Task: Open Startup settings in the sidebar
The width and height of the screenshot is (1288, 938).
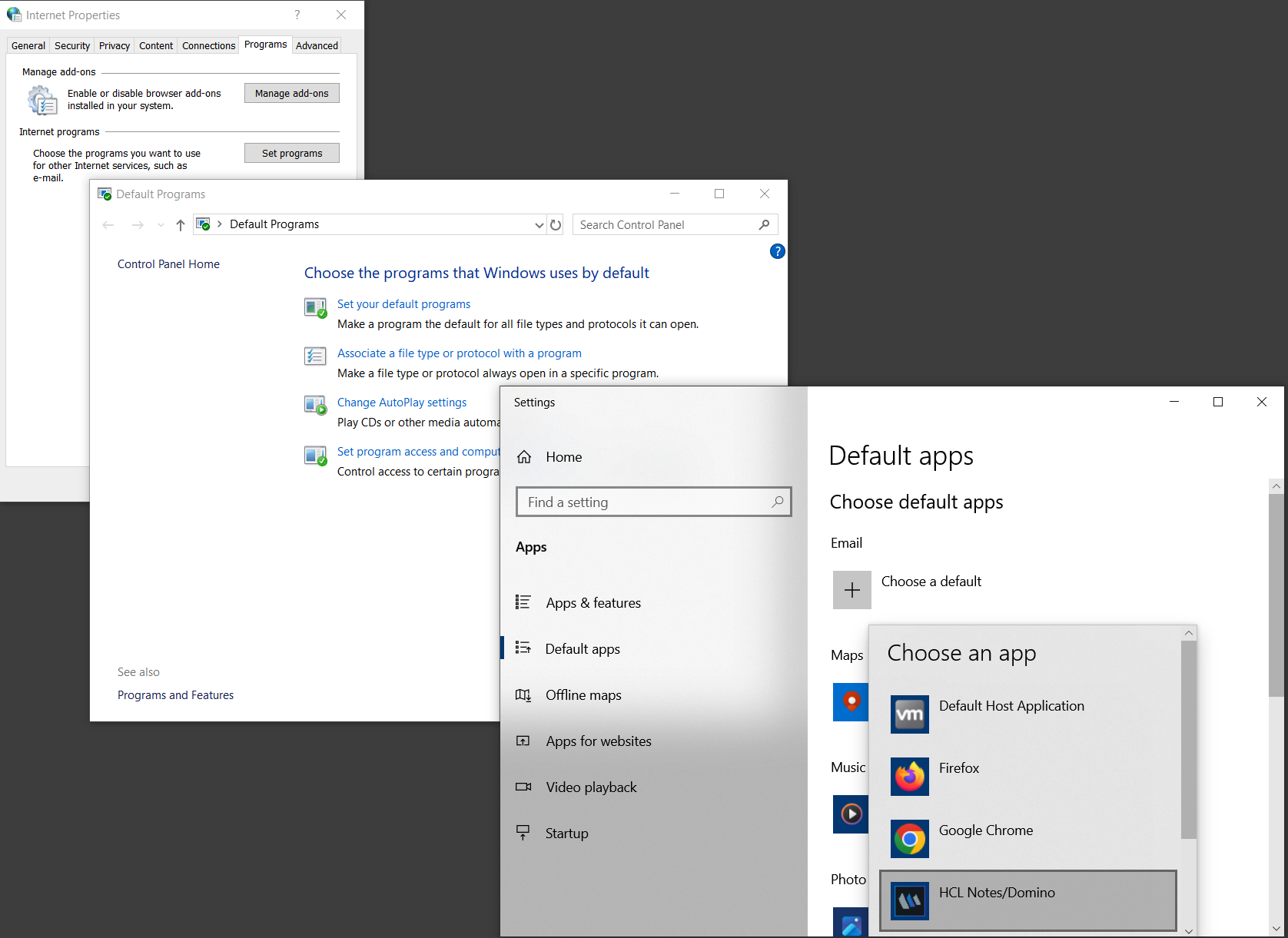Action: pyautogui.click(x=566, y=833)
